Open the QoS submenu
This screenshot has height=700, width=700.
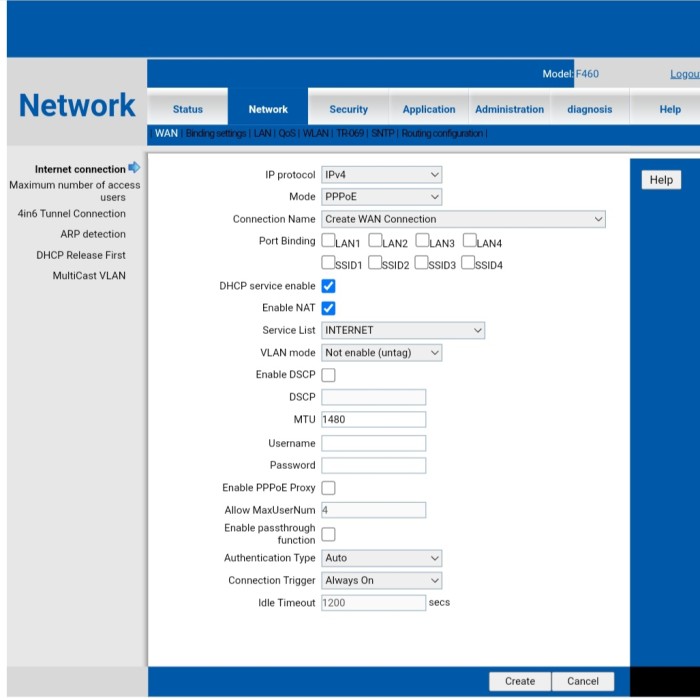point(287,133)
